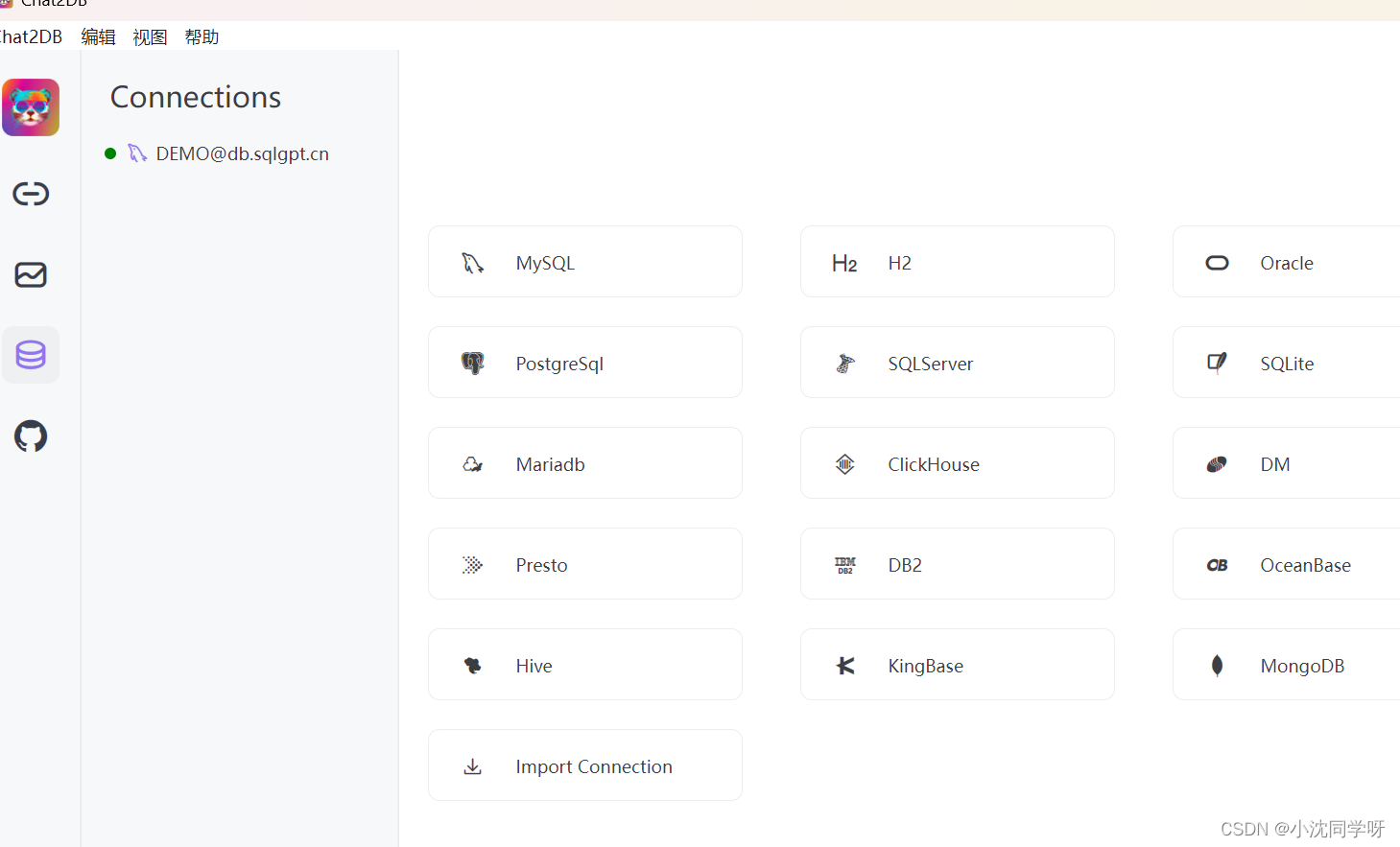Click the PostgreSql elephant icon
The image size is (1400, 847).
pyautogui.click(x=473, y=364)
